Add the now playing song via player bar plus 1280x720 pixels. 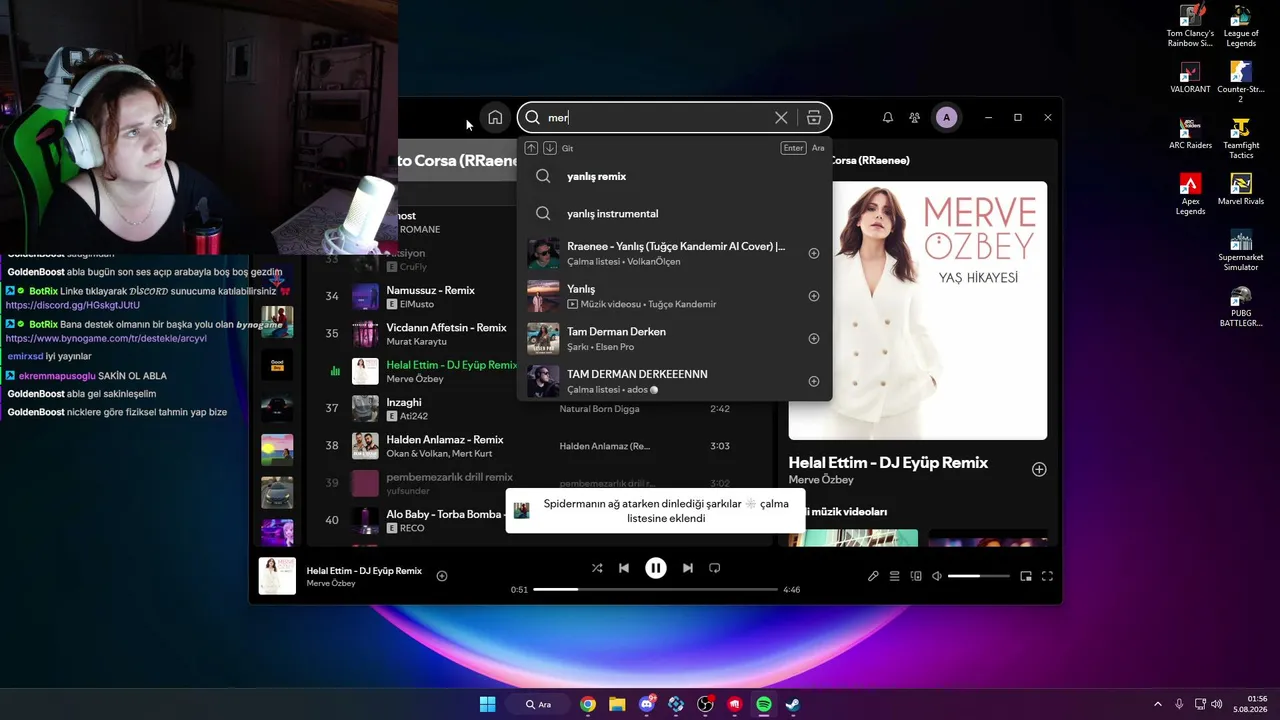pos(442,576)
